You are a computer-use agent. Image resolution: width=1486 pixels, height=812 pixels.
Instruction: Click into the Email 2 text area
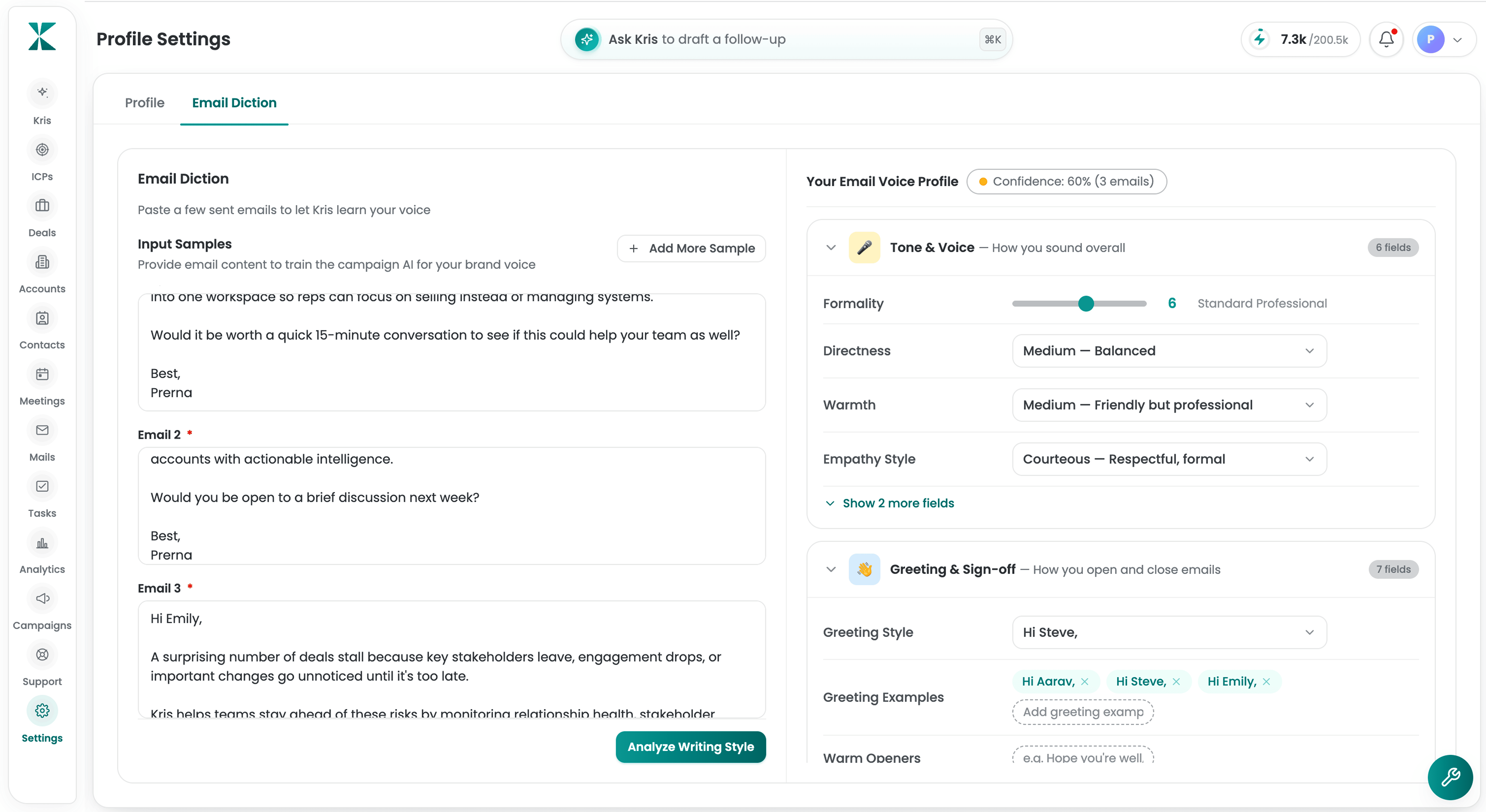[452, 506]
